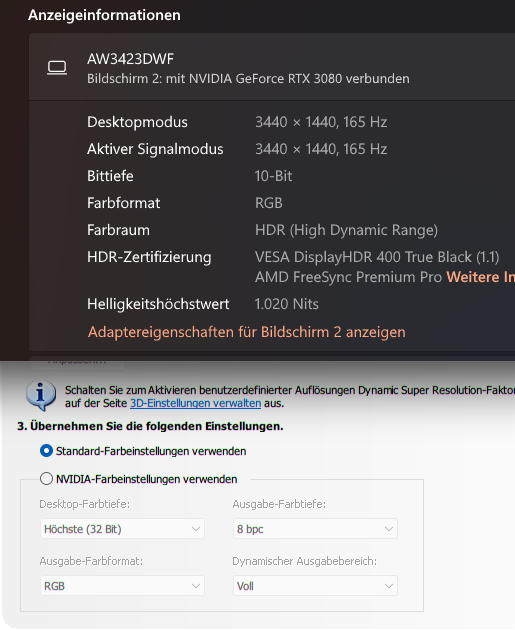Click the Bildschirm 2 NVIDIA GeForce subtitle
515x631 pixels.
(x=248, y=78)
